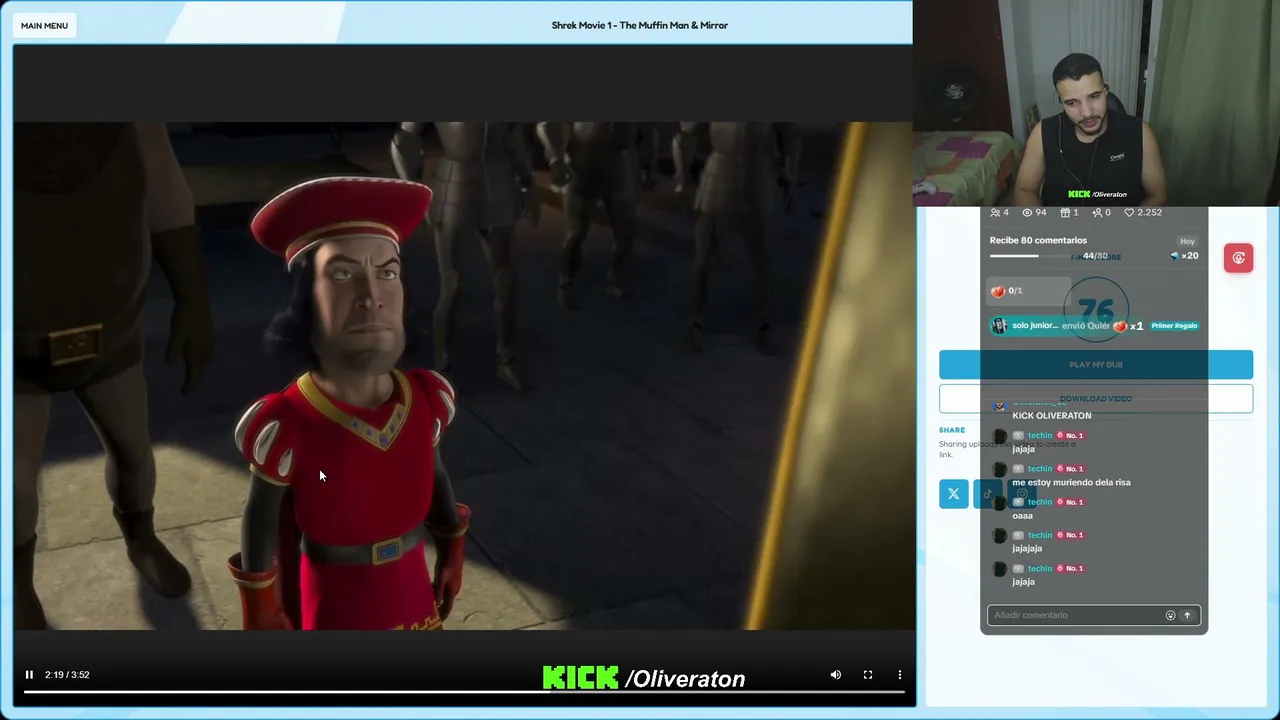Viewport: 1280px width, 720px height.
Task: Click the 'jajajaja' chat comment
Action: pos(1027,549)
